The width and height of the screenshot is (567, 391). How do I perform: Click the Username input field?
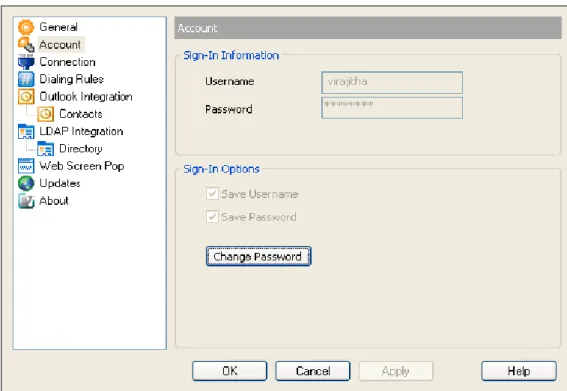(x=392, y=82)
